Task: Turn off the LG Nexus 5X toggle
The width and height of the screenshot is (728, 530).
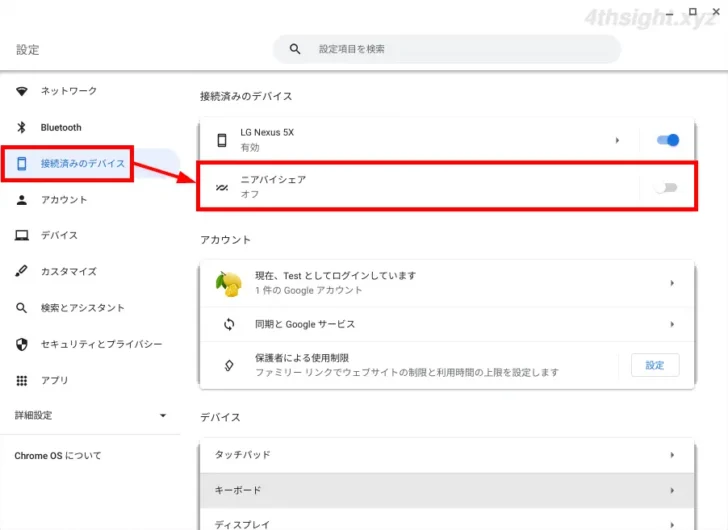Action: pyautogui.click(x=668, y=140)
